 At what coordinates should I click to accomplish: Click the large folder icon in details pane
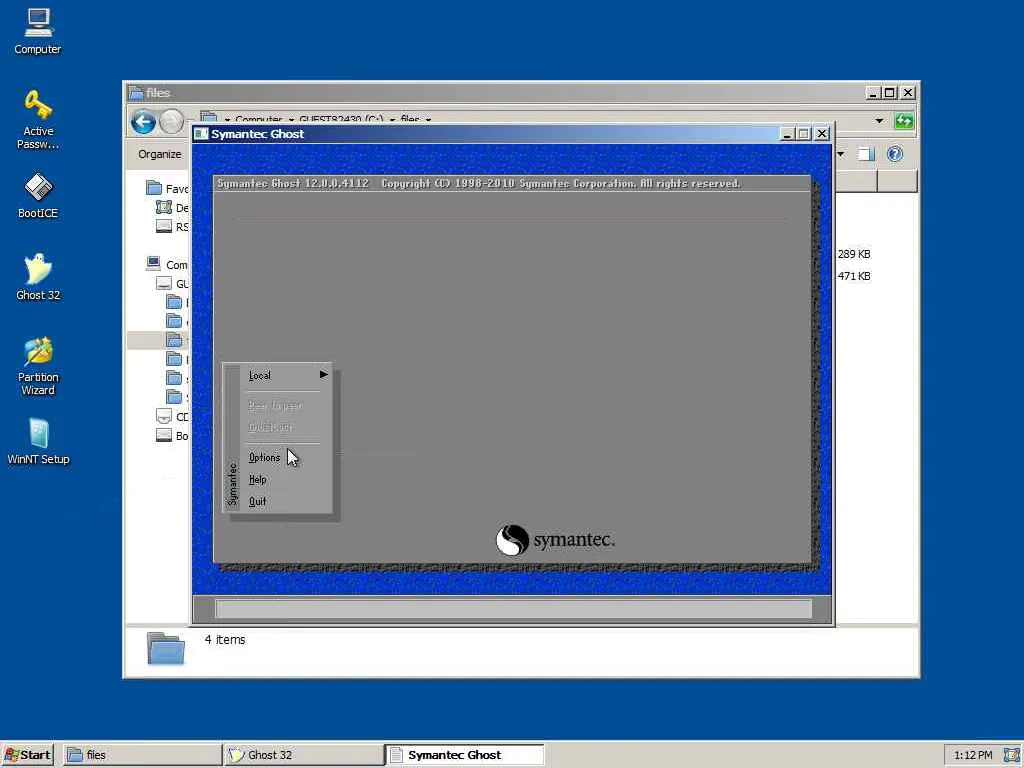tap(166, 648)
